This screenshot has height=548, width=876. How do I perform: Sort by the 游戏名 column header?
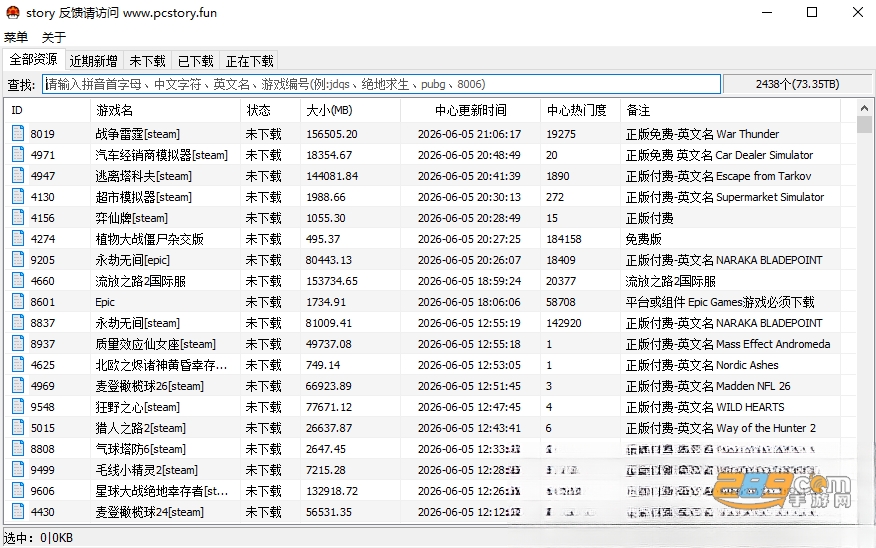[x=165, y=111]
